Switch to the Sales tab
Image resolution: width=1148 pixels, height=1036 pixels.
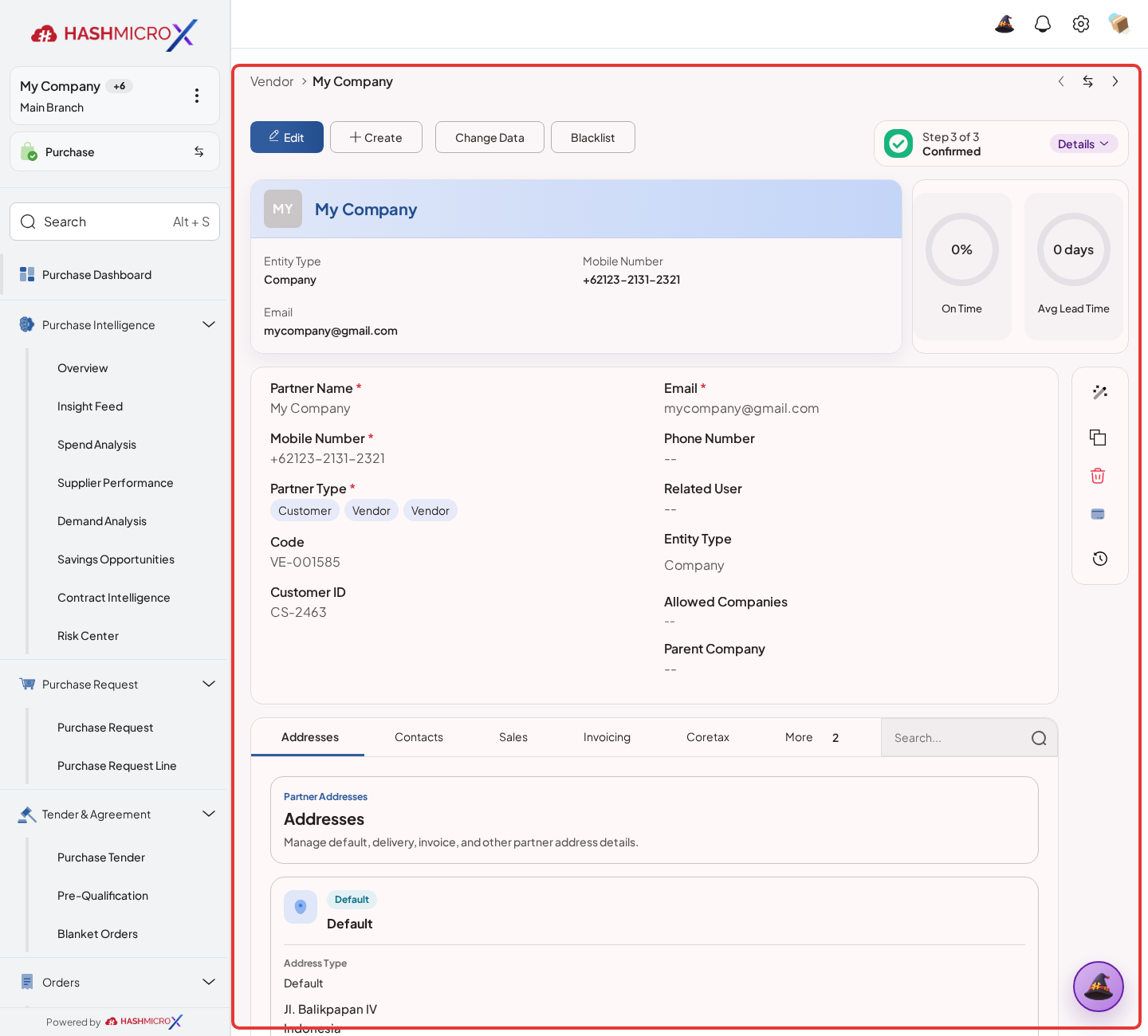coord(513,737)
